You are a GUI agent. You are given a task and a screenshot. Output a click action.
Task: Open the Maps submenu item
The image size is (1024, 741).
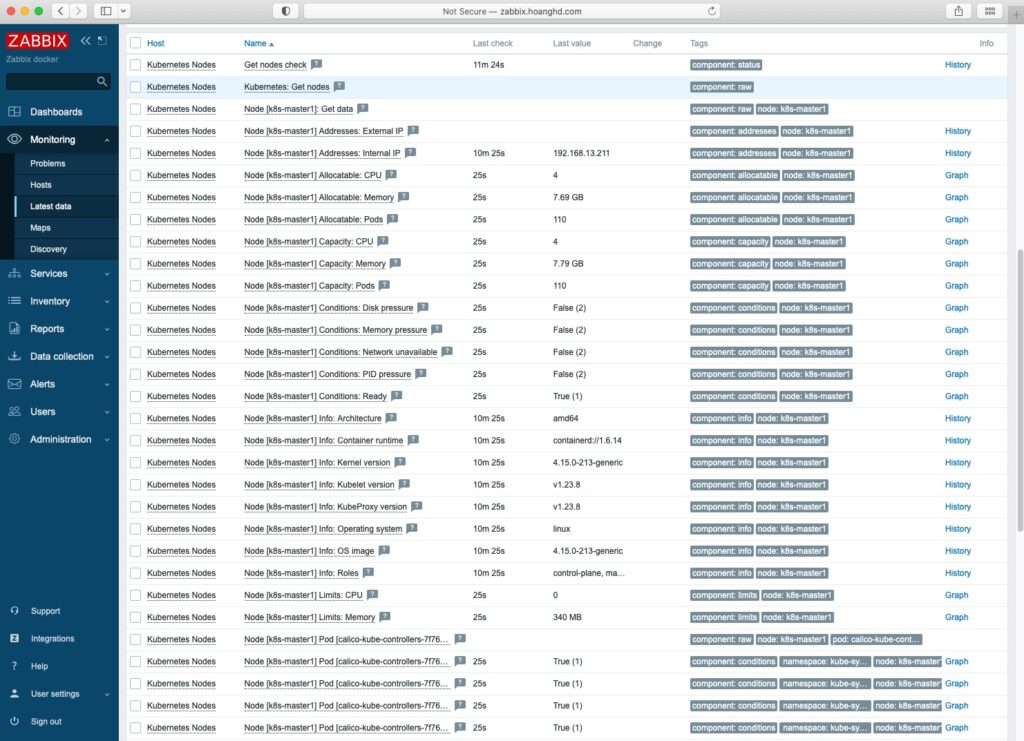coord(40,228)
